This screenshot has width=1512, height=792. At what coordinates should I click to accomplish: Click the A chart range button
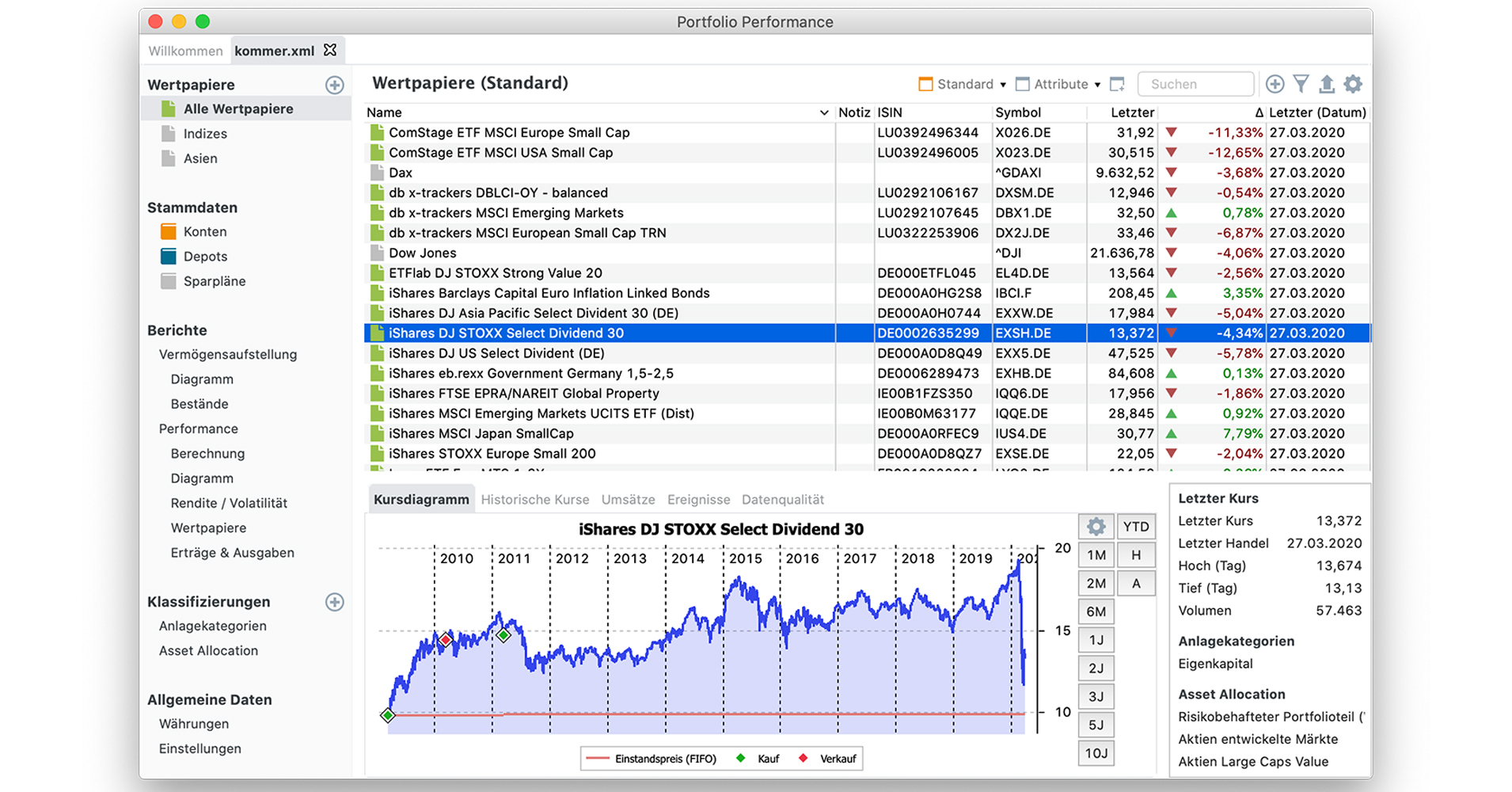pyautogui.click(x=1136, y=584)
